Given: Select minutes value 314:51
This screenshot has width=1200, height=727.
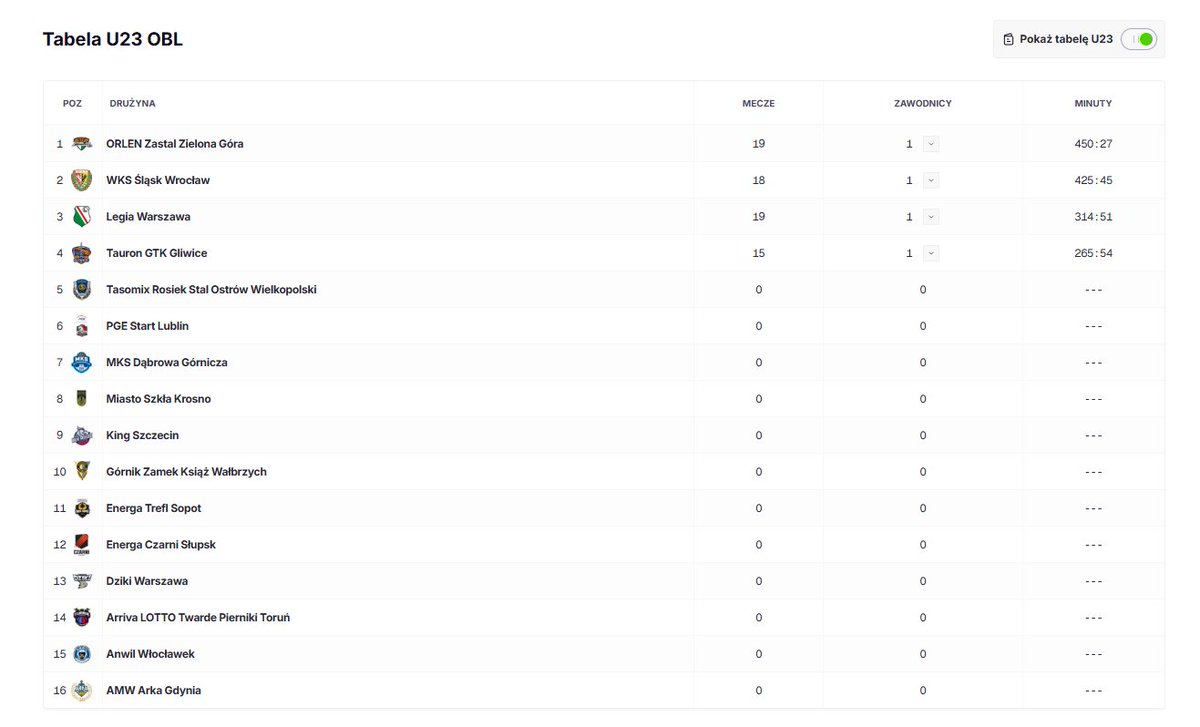Looking at the screenshot, I should (x=1093, y=217).
